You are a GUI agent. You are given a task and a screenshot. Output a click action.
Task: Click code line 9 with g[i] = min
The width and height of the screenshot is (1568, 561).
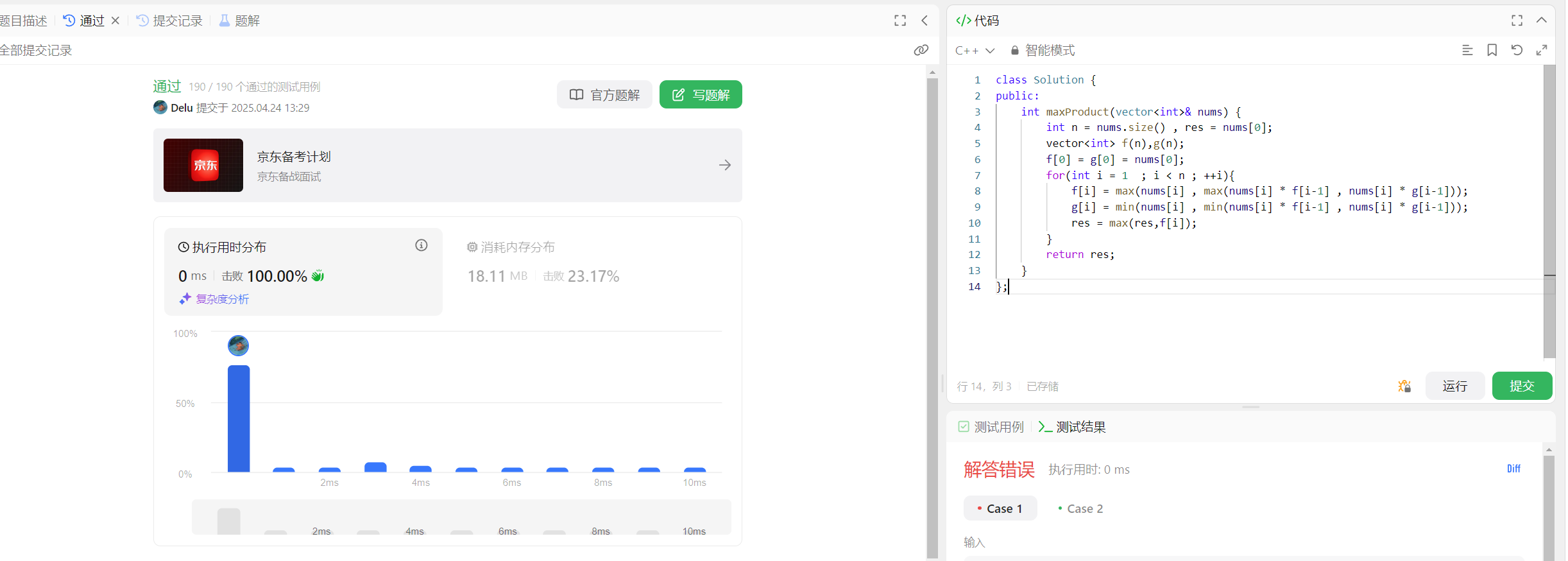[x=1269, y=207]
